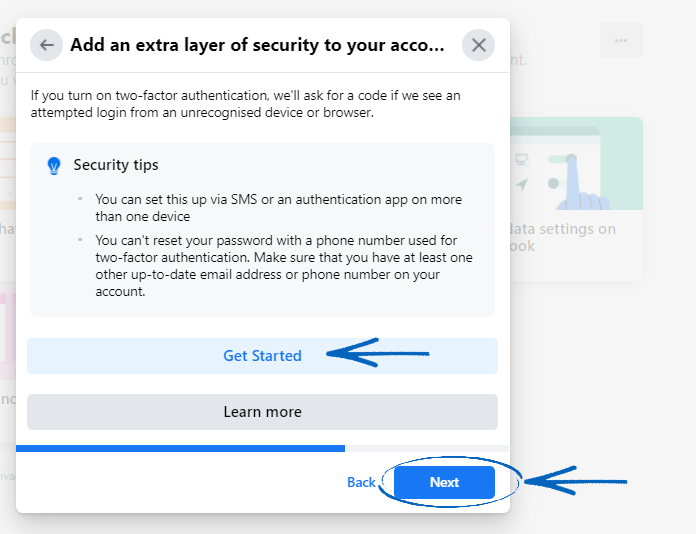696x534 pixels.
Task: Click the two-factor authentication intro paragraph
Action: click(x=245, y=104)
